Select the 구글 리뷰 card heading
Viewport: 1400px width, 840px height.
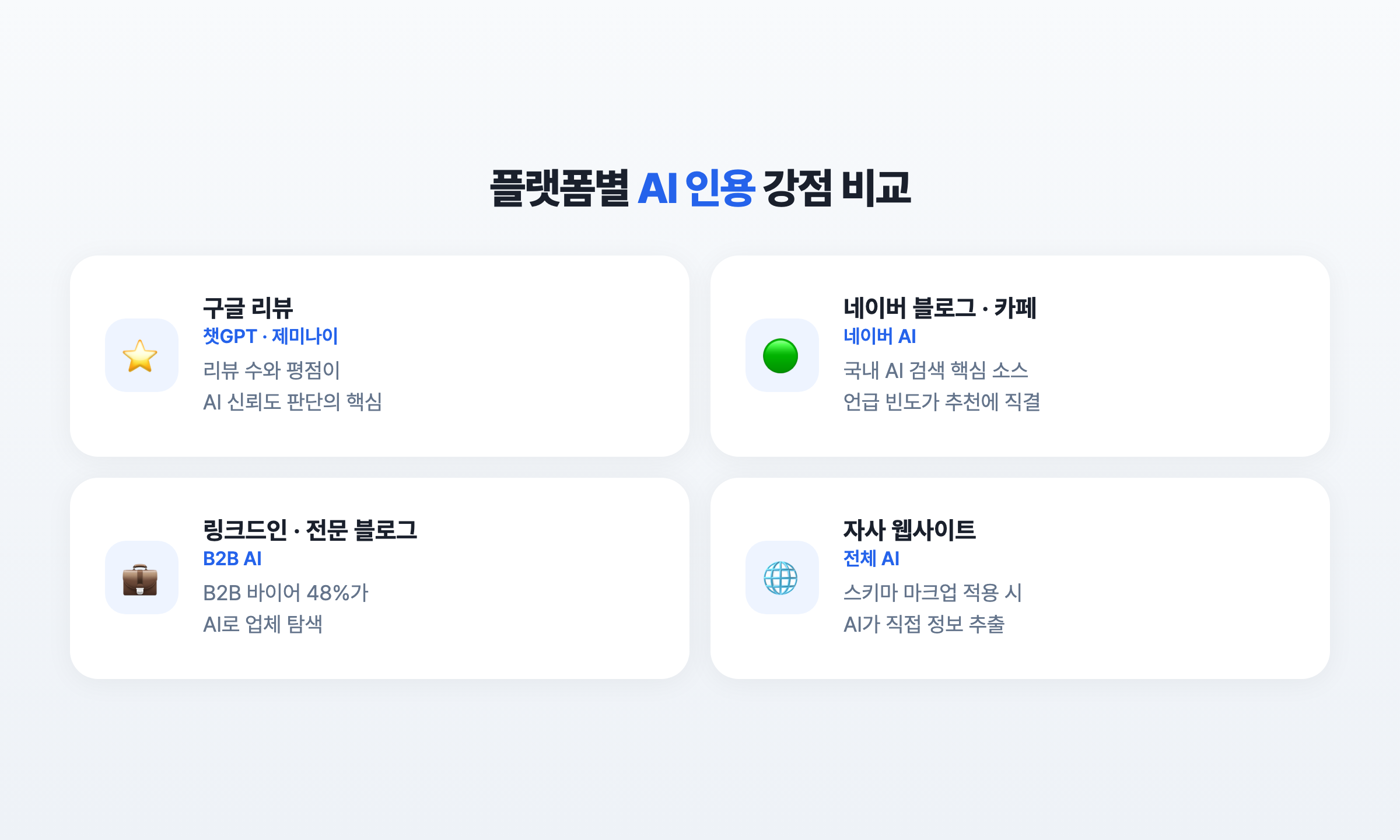tap(248, 307)
